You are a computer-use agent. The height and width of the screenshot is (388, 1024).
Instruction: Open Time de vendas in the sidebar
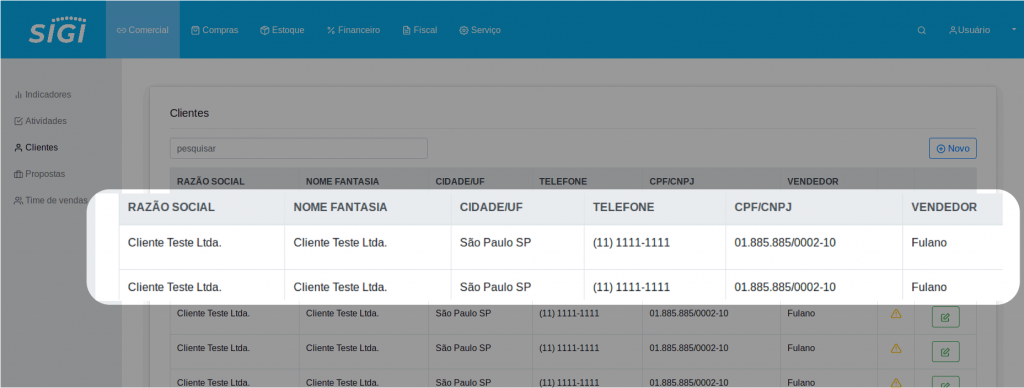point(50,201)
